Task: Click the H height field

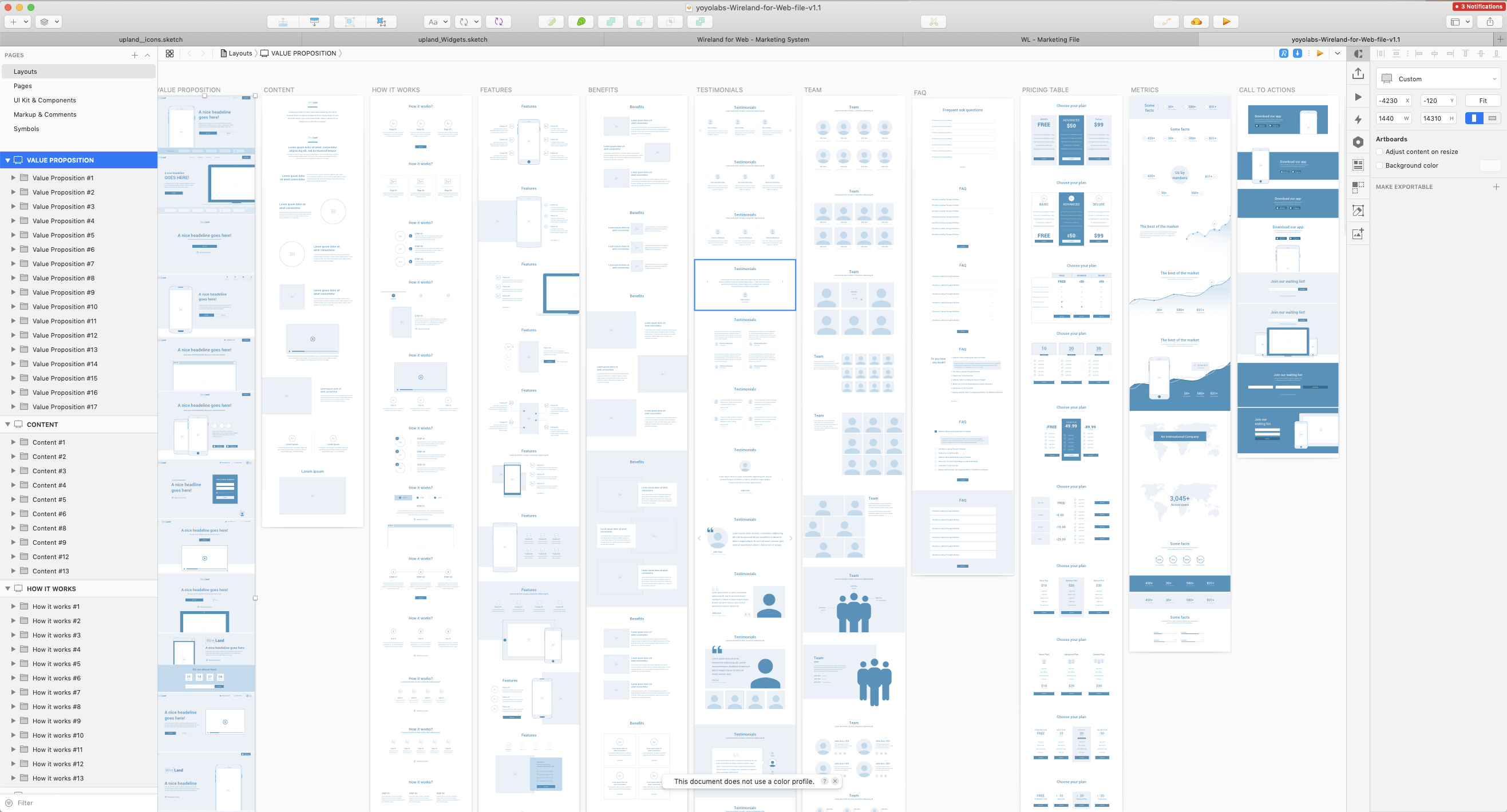Action: click(1438, 118)
